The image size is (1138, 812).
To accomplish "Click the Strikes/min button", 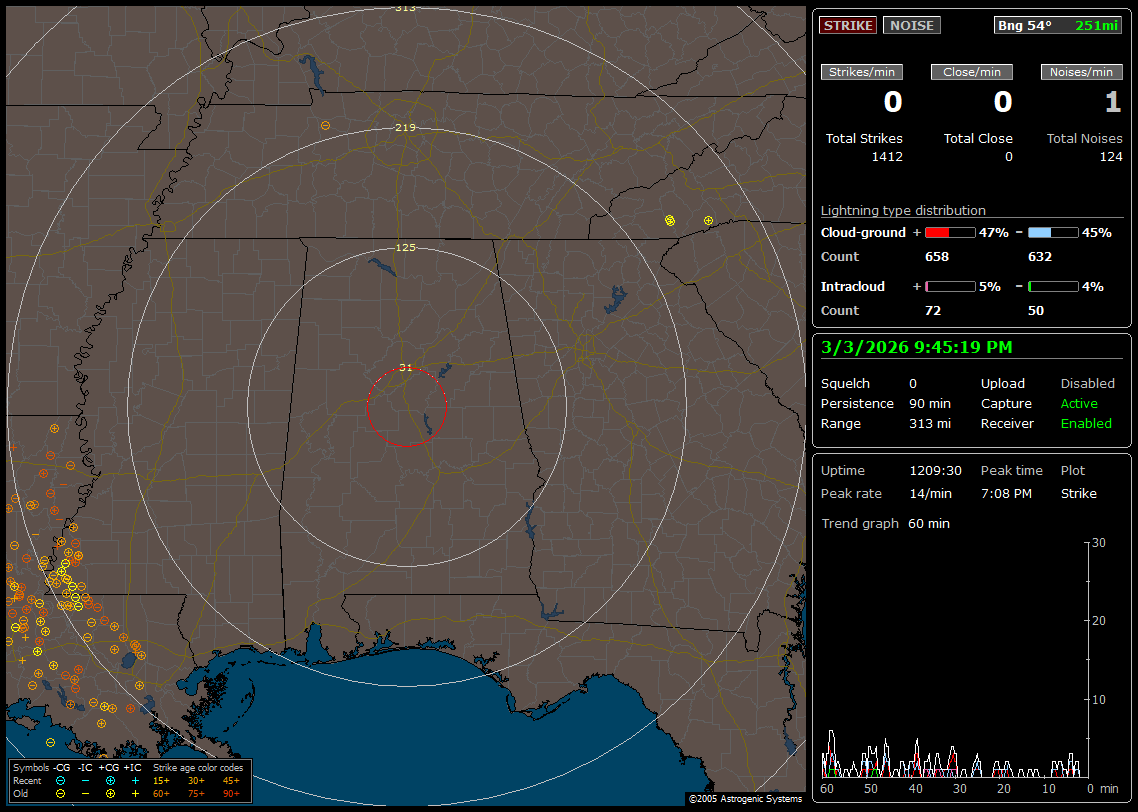I will [x=861, y=72].
